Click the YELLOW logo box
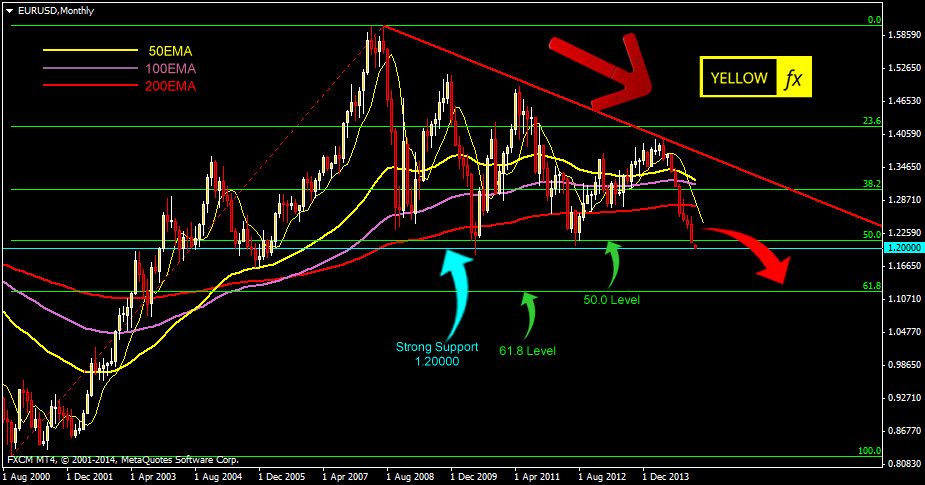 tap(738, 78)
